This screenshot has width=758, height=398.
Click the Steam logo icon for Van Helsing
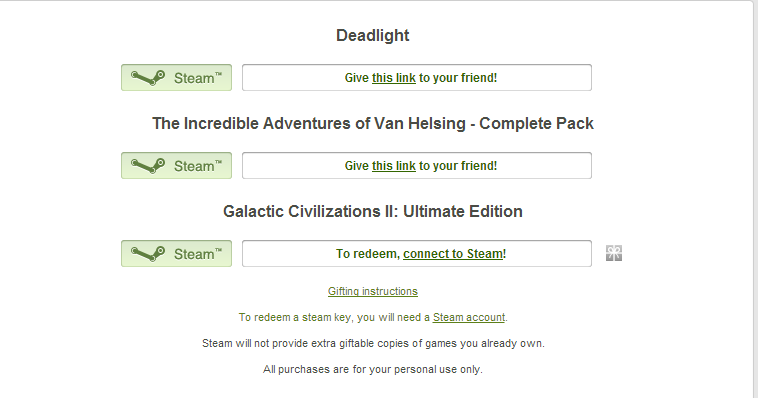148,166
